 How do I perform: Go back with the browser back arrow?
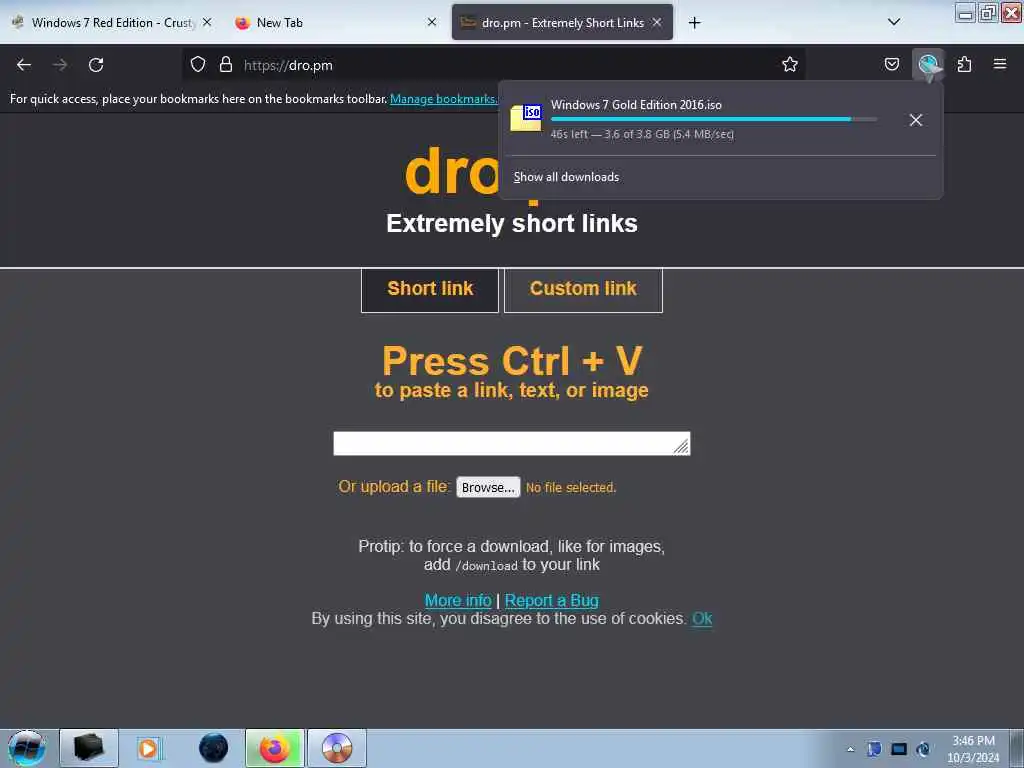point(24,65)
